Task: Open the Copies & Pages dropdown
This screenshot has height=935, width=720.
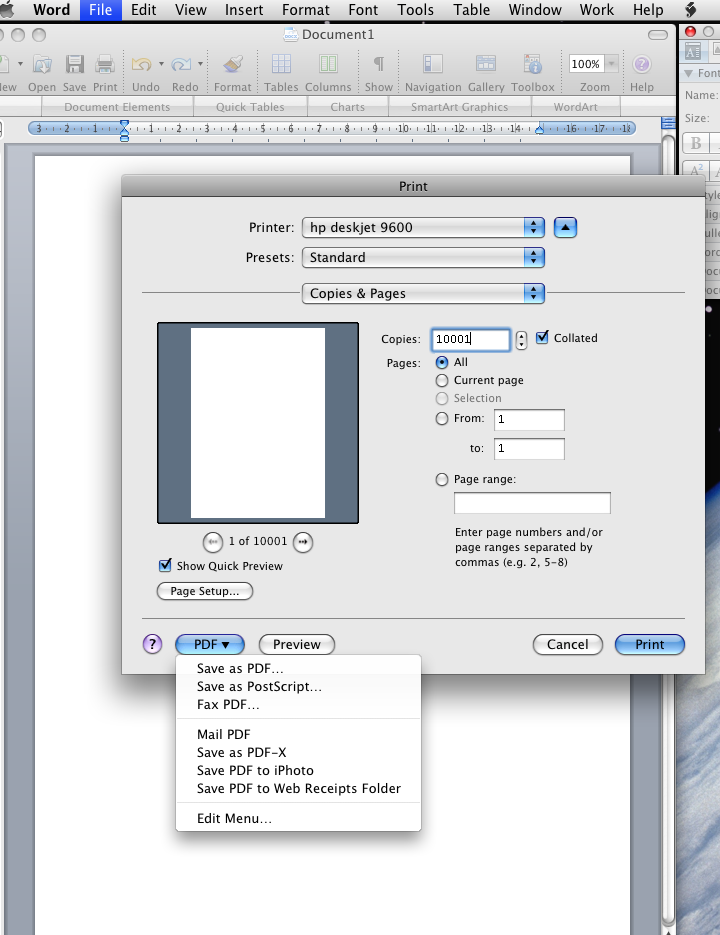Action: tap(424, 293)
